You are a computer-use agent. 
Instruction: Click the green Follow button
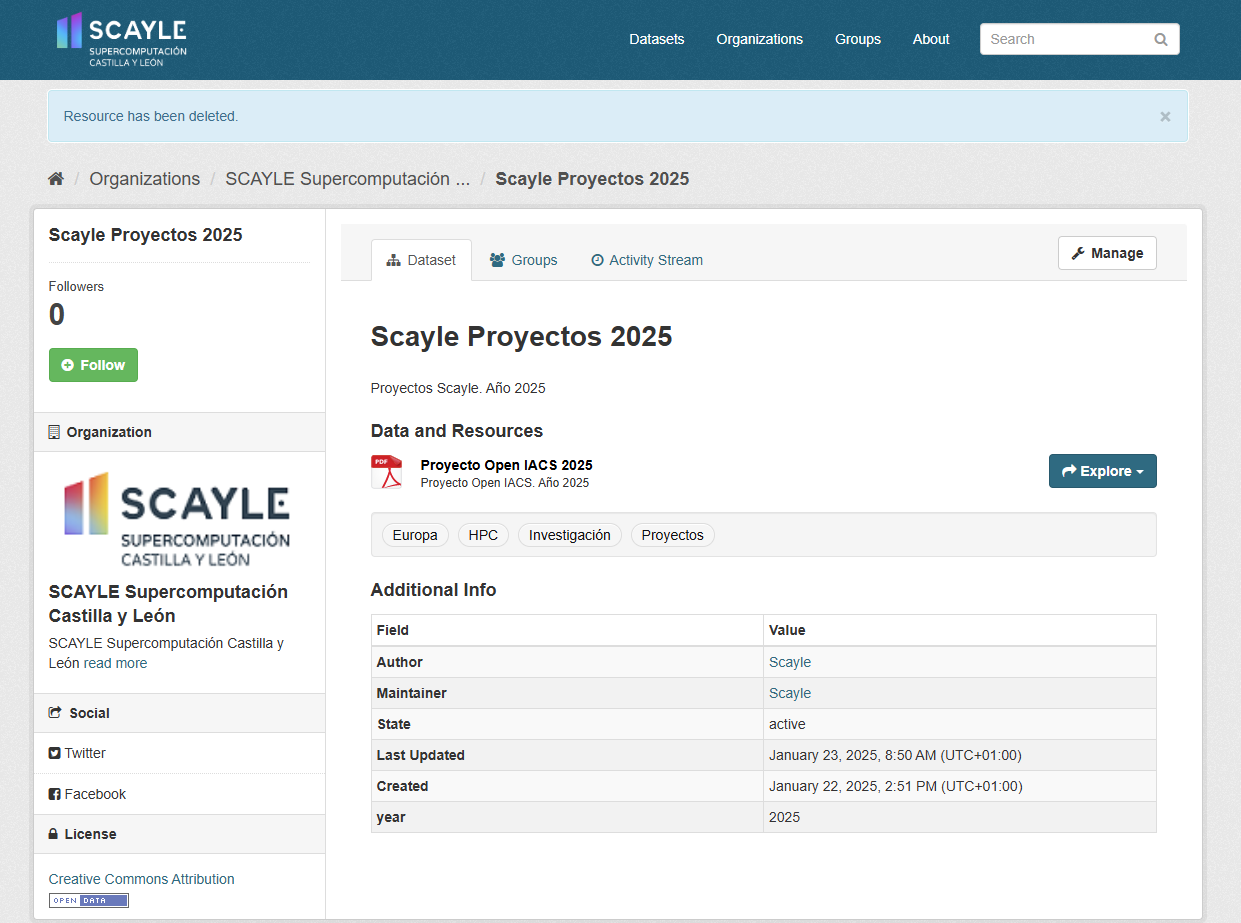(x=93, y=365)
